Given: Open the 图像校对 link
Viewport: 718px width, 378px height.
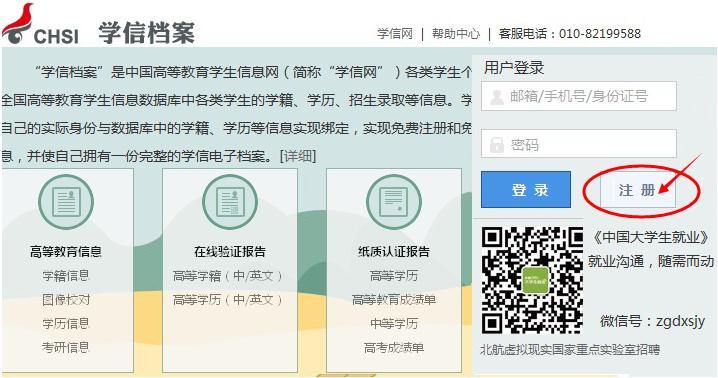Looking at the screenshot, I should click(66, 300).
